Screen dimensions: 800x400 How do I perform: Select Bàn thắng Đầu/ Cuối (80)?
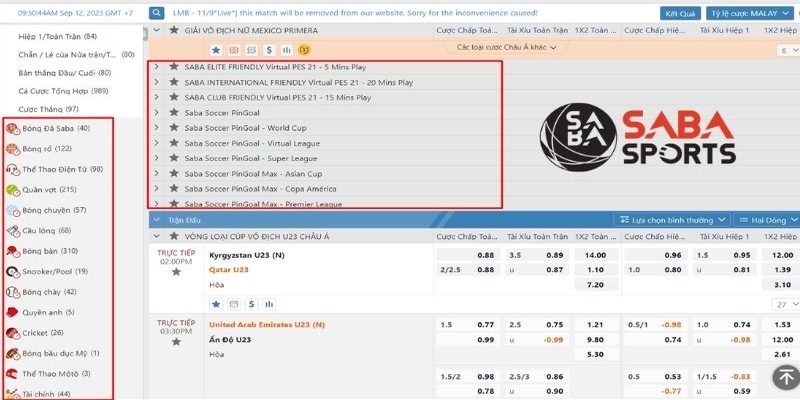point(65,73)
